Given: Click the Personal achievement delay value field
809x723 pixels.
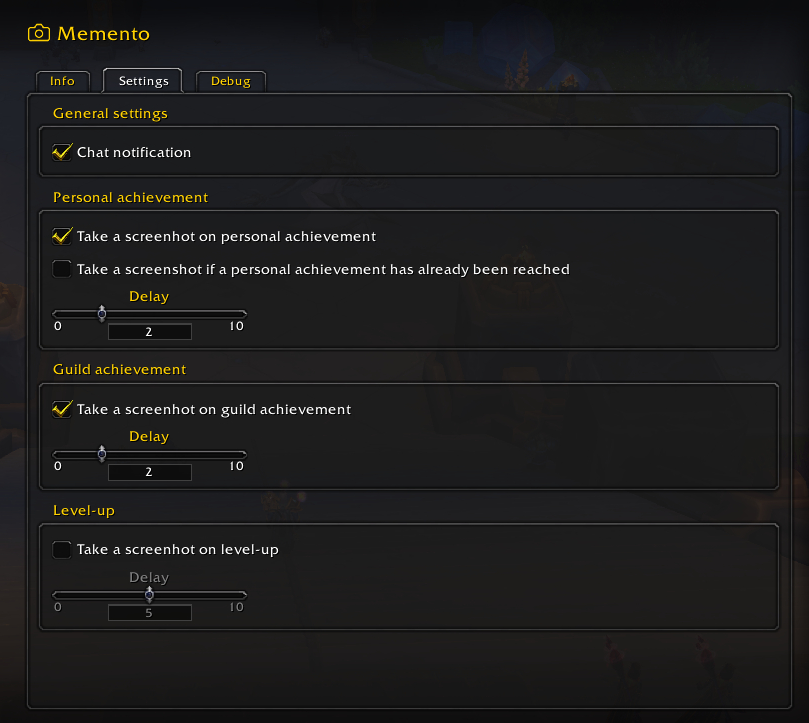Looking at the screenshot, I should [x=149, y=332].
